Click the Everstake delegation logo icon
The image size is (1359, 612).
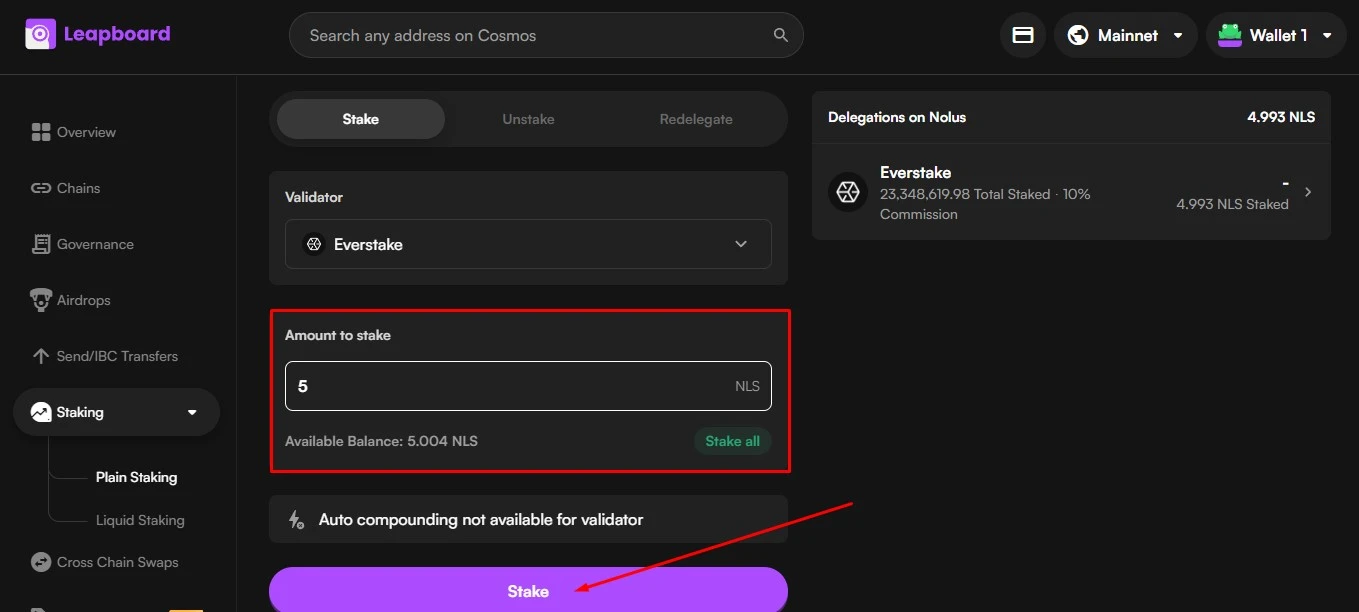[848, 192]
